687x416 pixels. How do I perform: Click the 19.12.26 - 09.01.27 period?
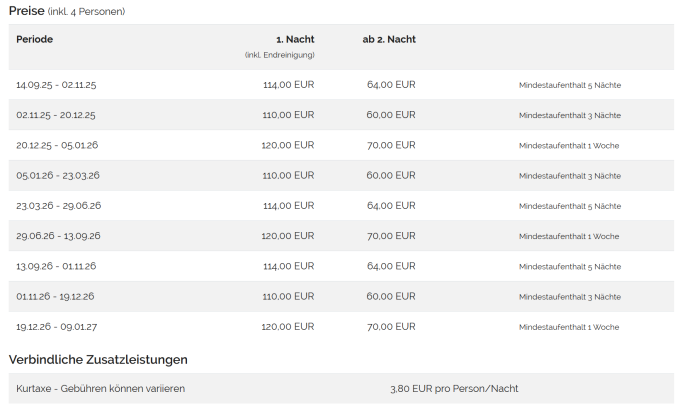point(56,327)
